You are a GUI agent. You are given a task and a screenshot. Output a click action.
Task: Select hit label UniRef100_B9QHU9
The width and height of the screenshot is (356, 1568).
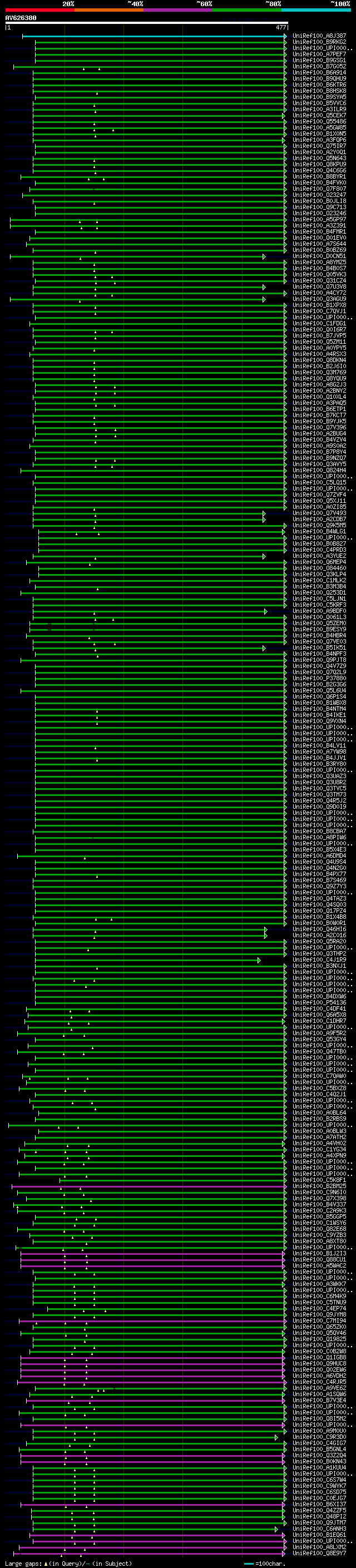click(x=319, y=78)
